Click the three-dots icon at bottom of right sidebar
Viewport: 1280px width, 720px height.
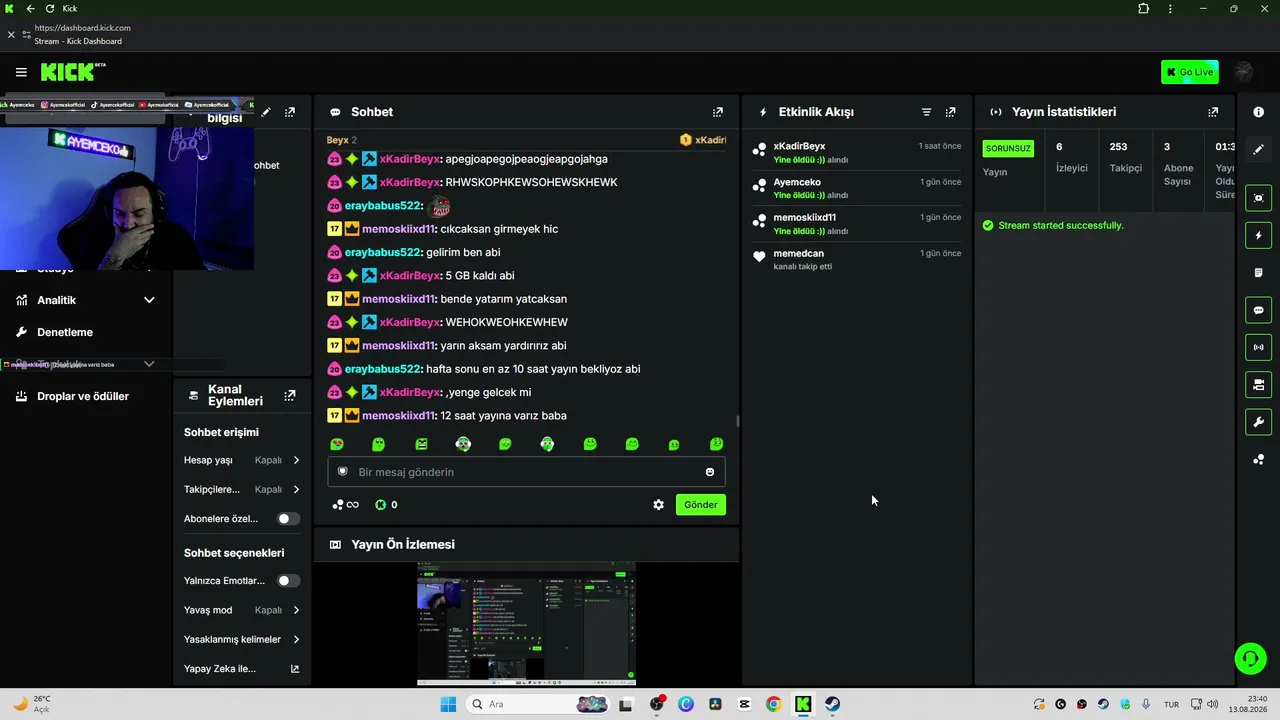[x=1258, y=459]
